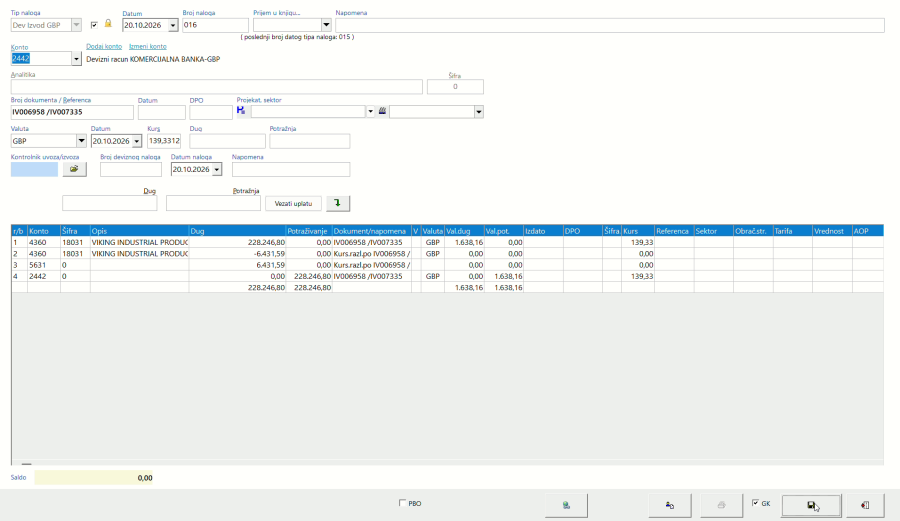Image resolution: width=900 pixels, height=521 pixels.
Task: Open the Konto 2442 dropdown arrow
Action: point(76,59)
